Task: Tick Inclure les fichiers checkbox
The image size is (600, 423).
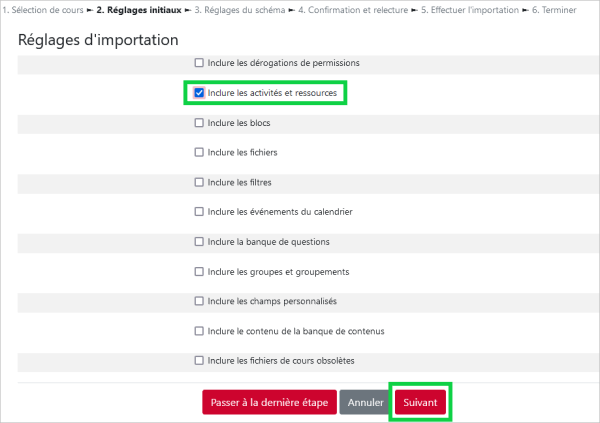Action: pos(199,152)
